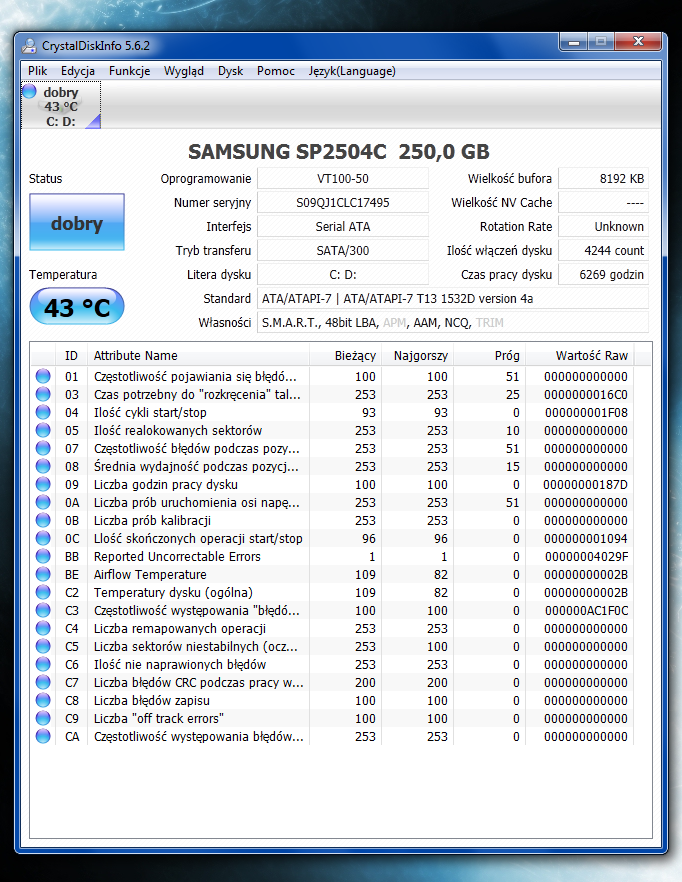Screen dimensions: 682x882
Task: Click status orb for attribute C9
Action: coord(43,718)
